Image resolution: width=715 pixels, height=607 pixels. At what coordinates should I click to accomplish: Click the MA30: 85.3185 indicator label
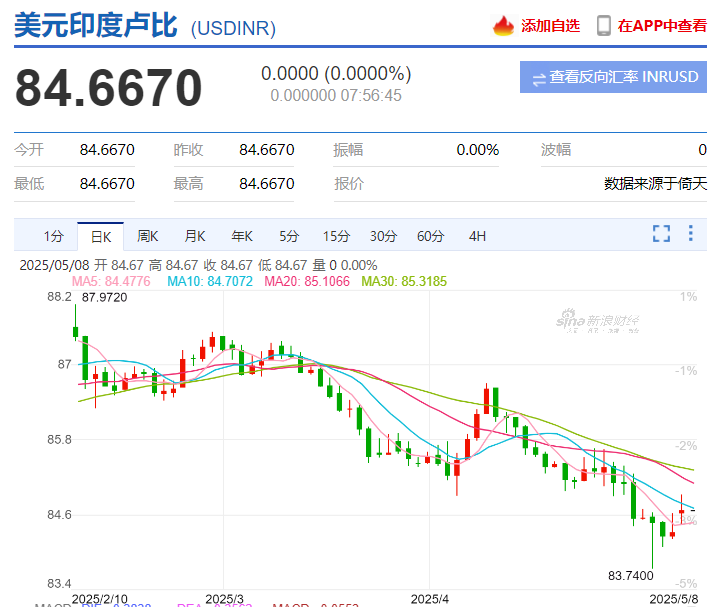404,281
